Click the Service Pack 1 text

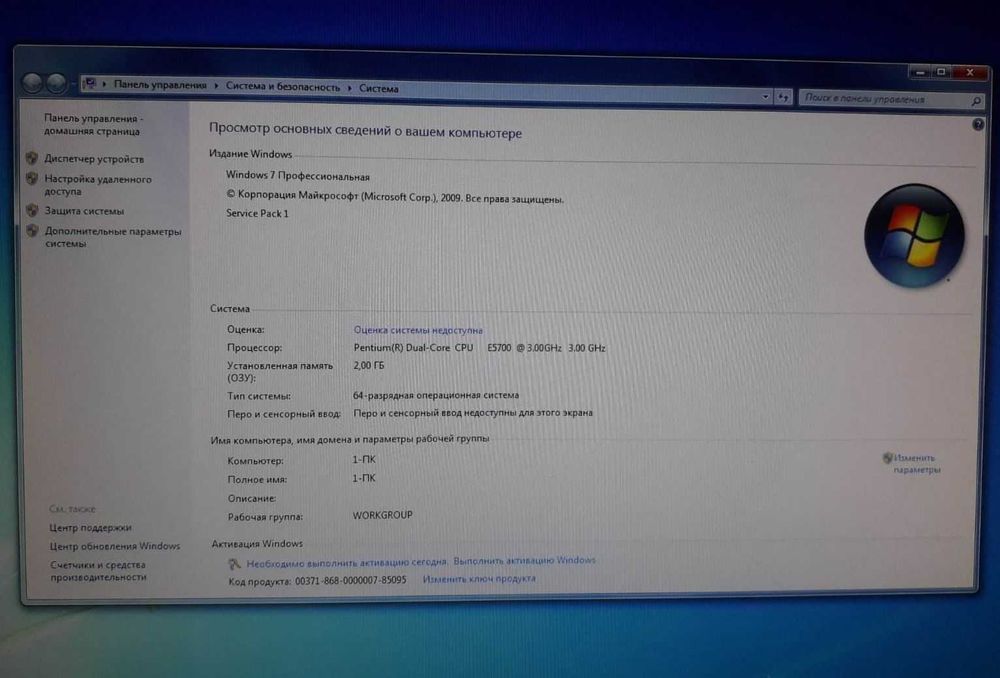pyautogui.click(x=257, y=213)
